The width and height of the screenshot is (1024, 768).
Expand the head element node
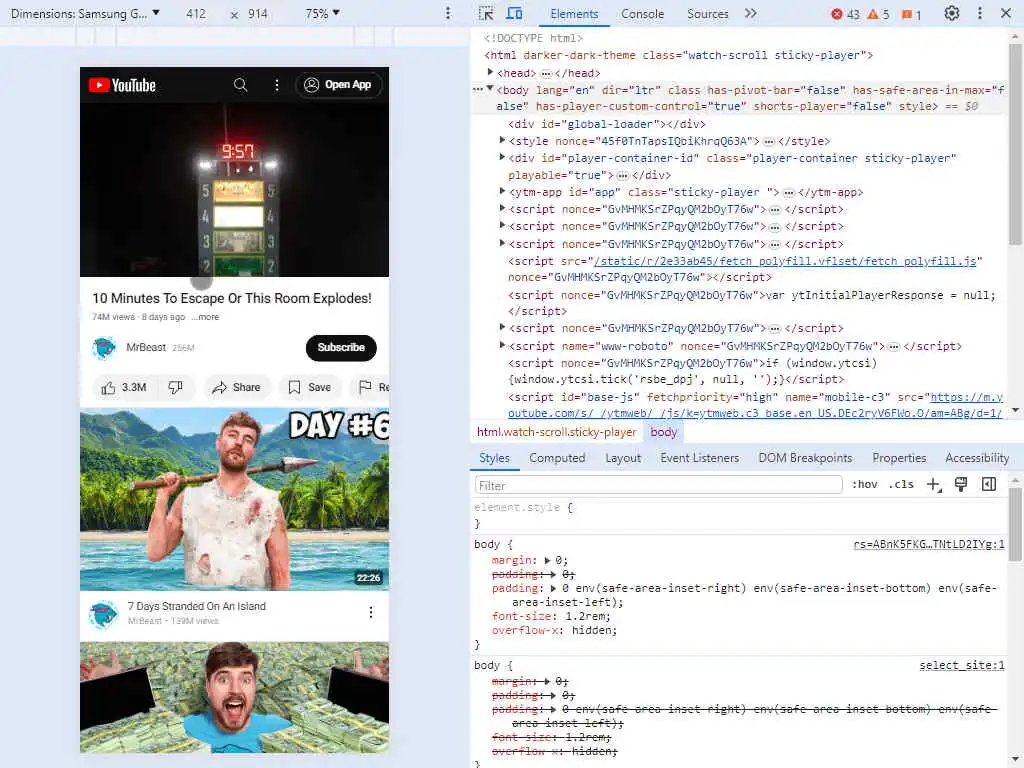pos(490,72)
